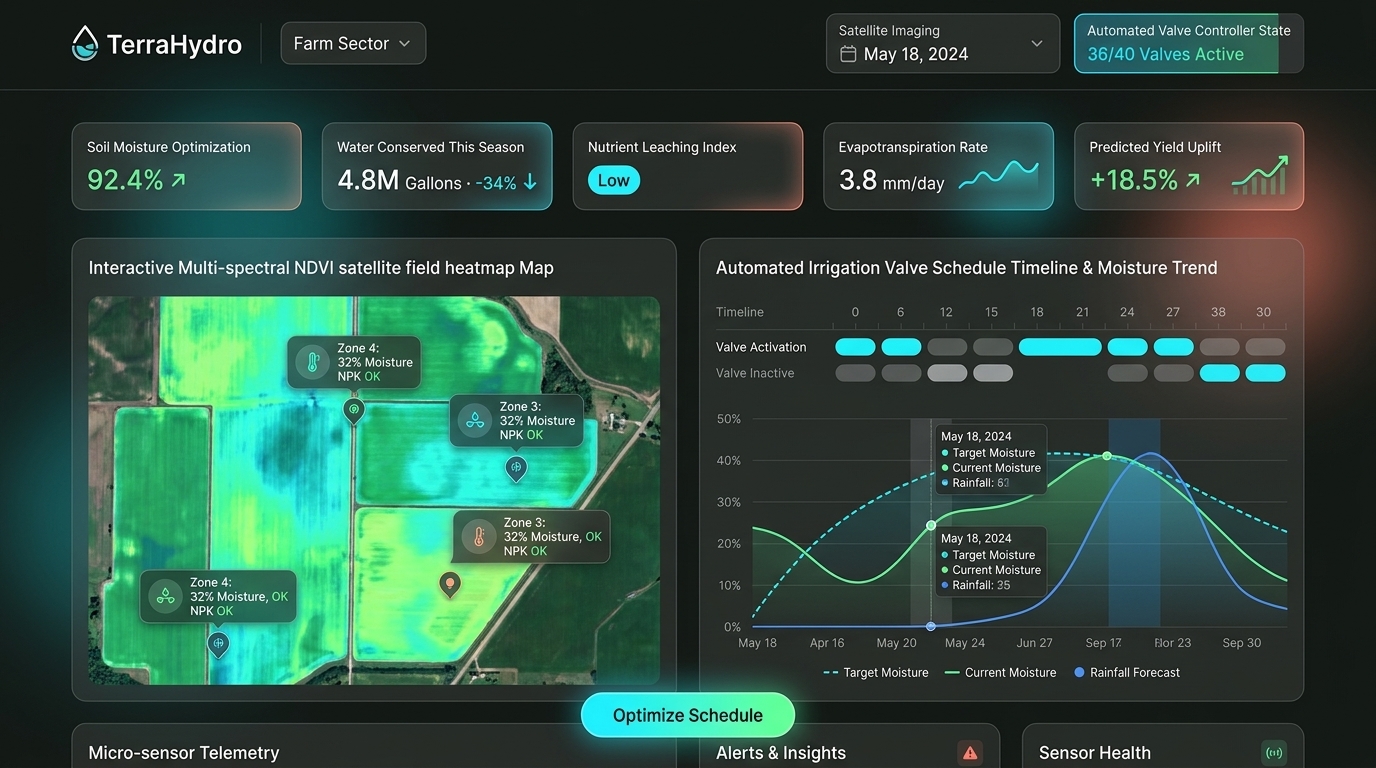Click the 50% y-axis label
The image size is (1376, 768).
pos(729,419)
